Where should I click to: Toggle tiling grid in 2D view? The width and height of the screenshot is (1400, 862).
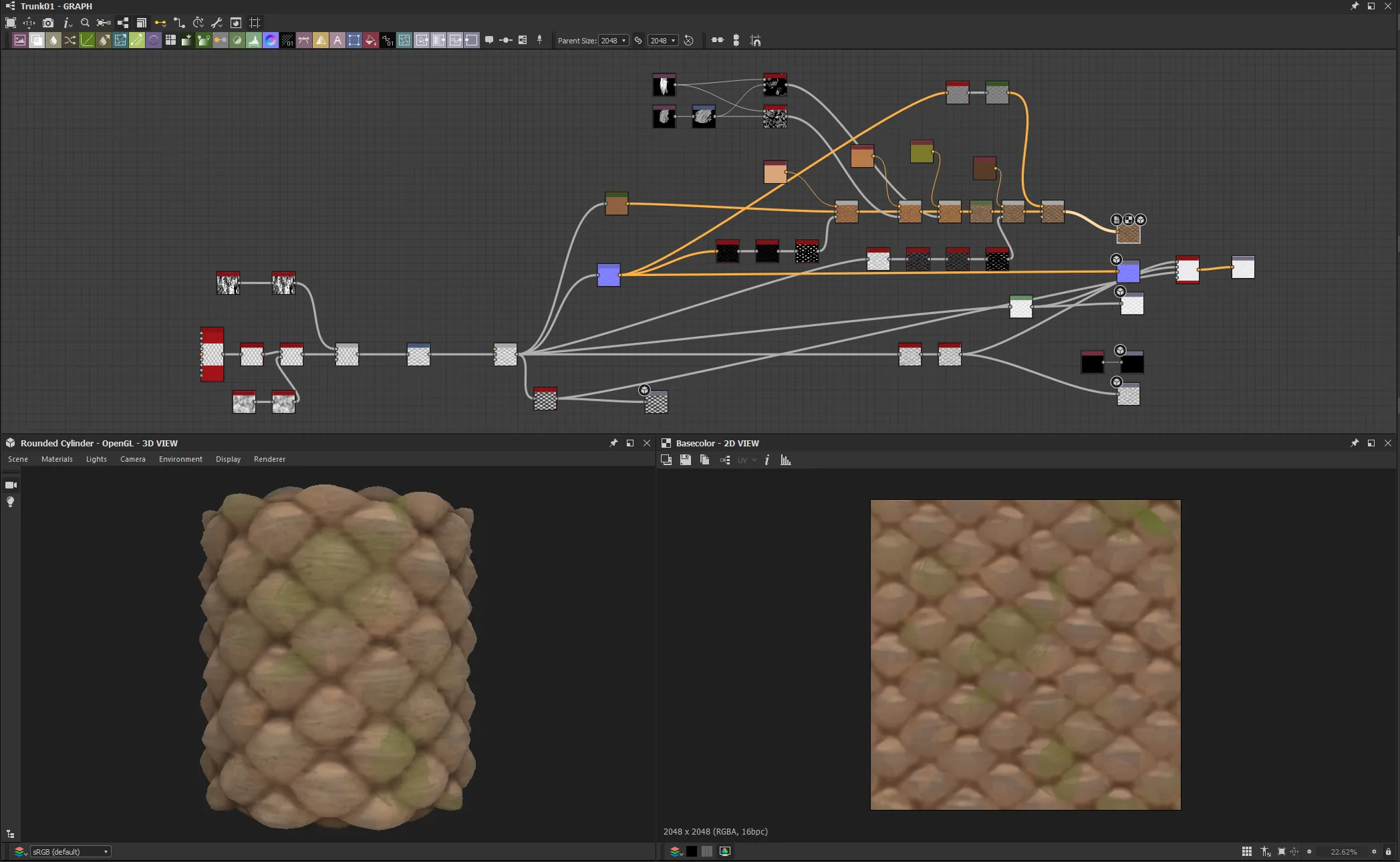point(1246,851)
